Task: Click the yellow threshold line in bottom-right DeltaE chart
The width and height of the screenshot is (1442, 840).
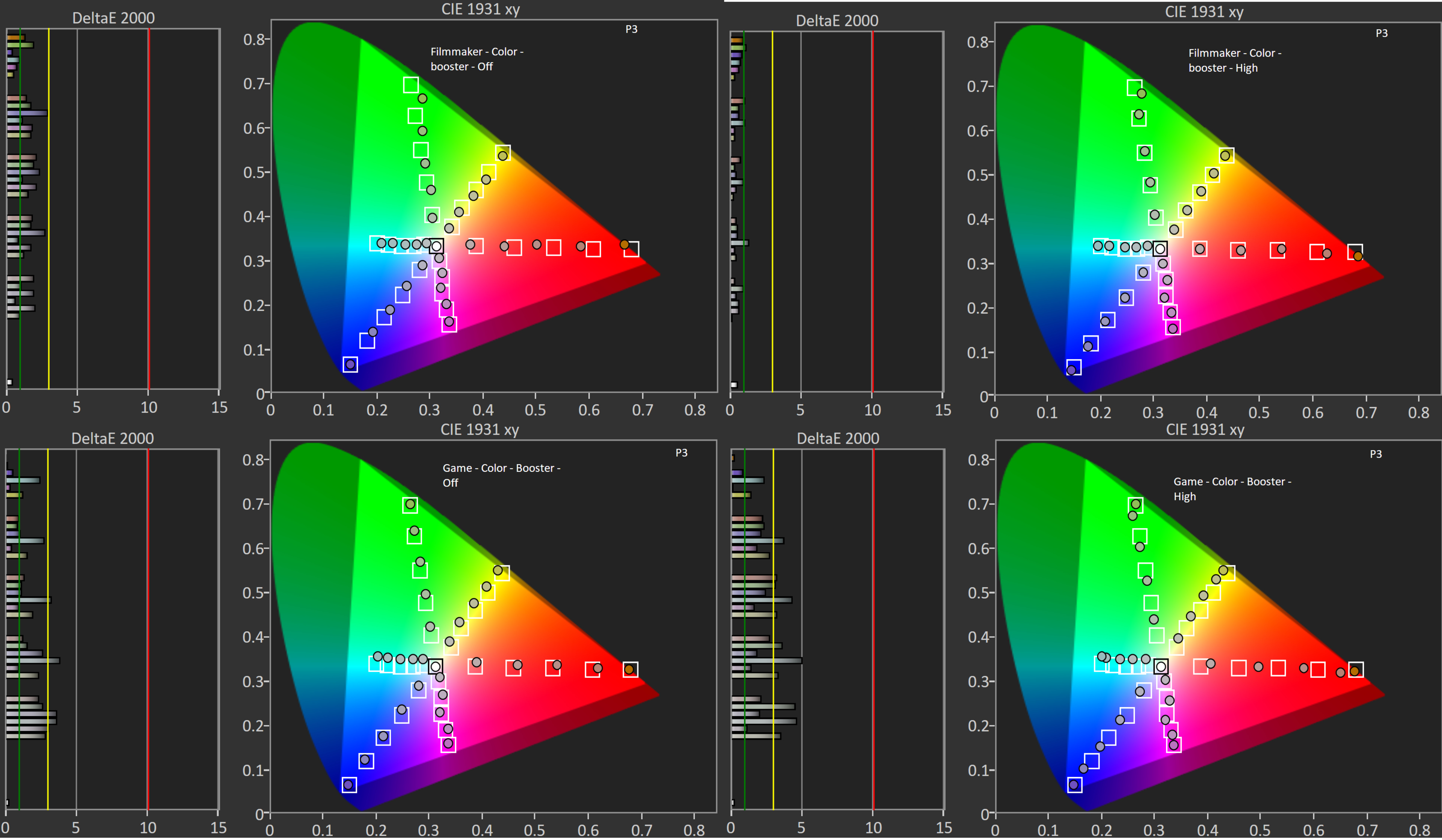Action: click(x=773, y=629)
